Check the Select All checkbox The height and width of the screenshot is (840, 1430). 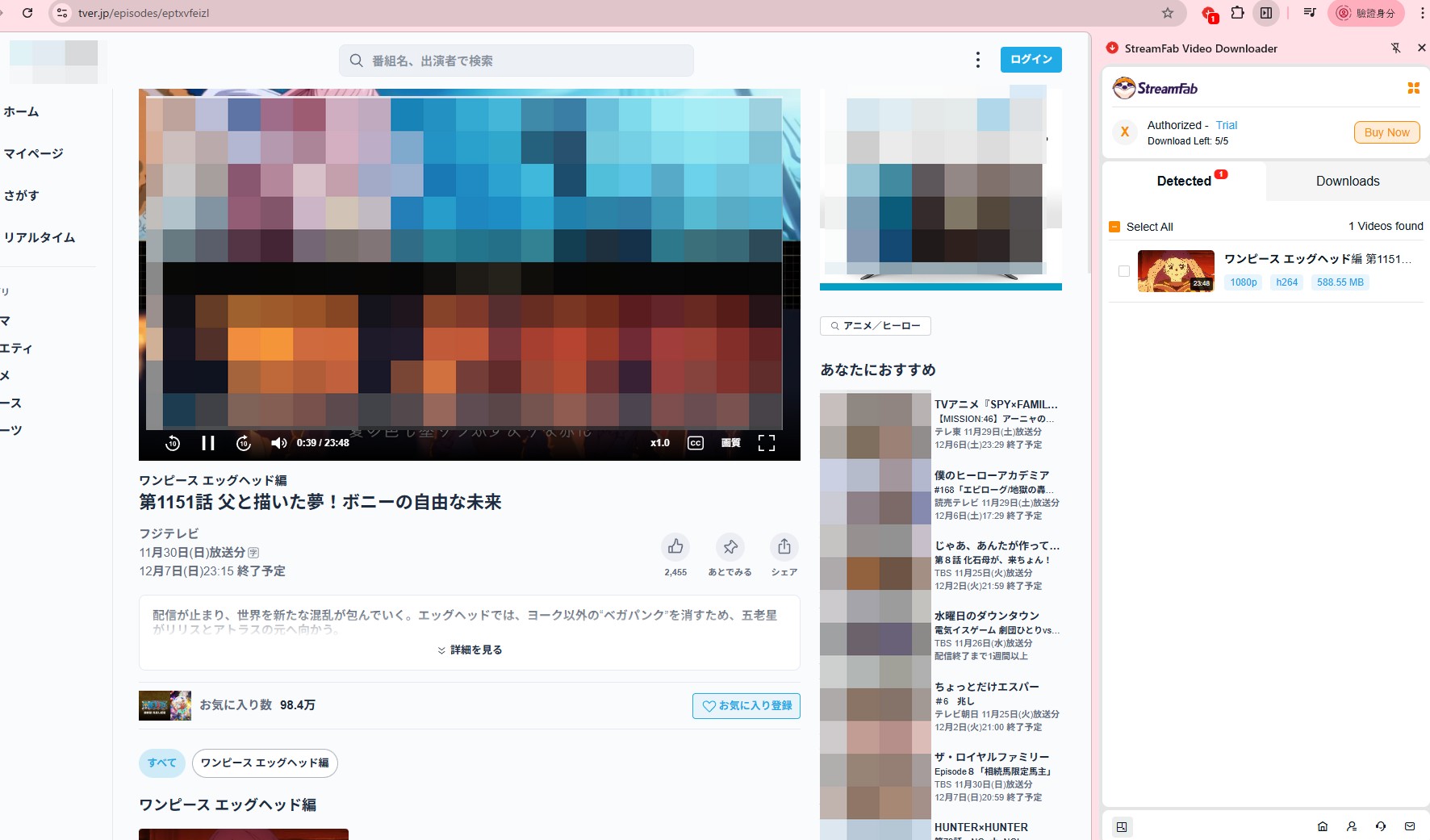coord(1114,227)
